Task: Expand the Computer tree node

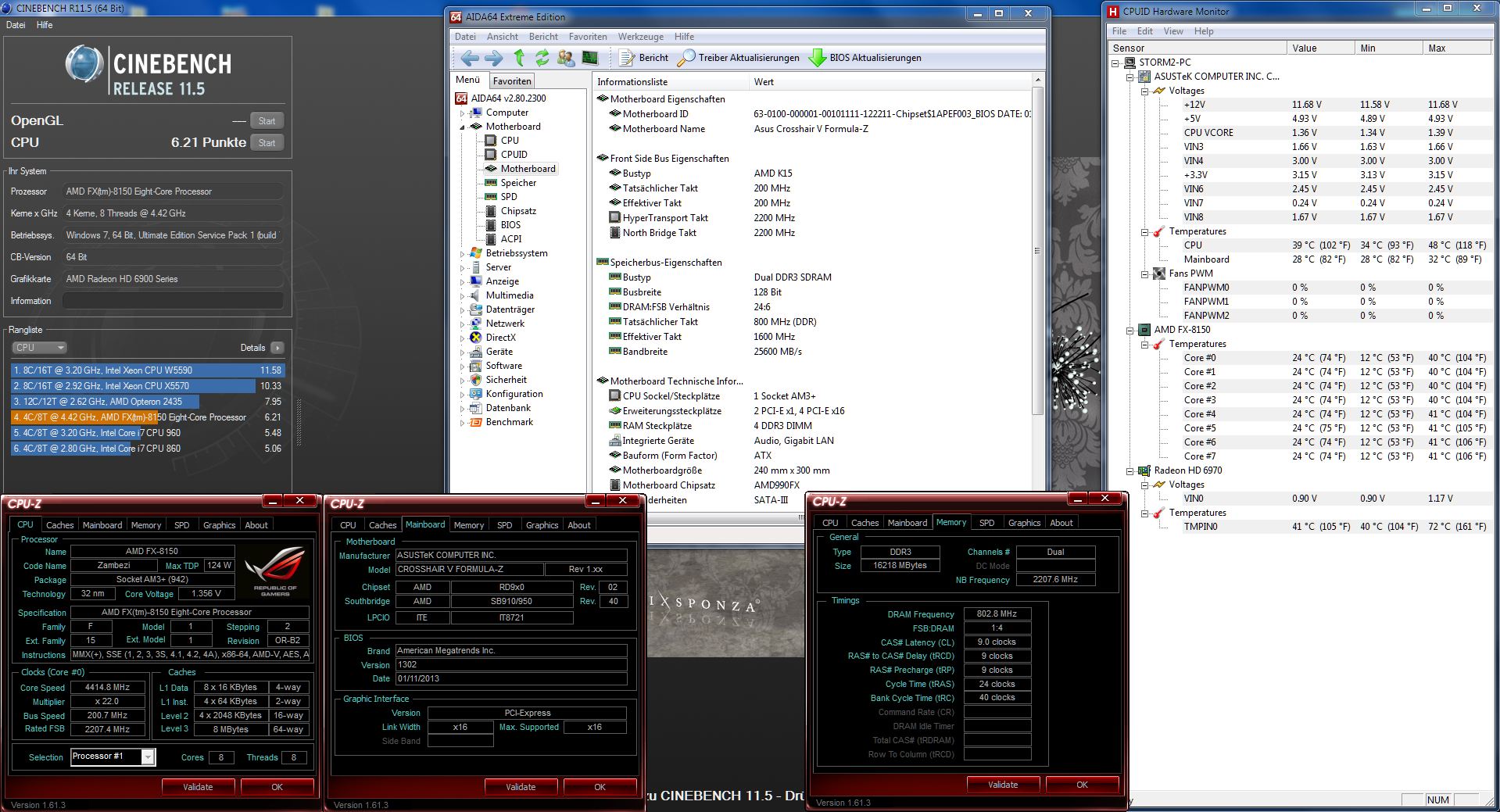Action: click(462, 113)
